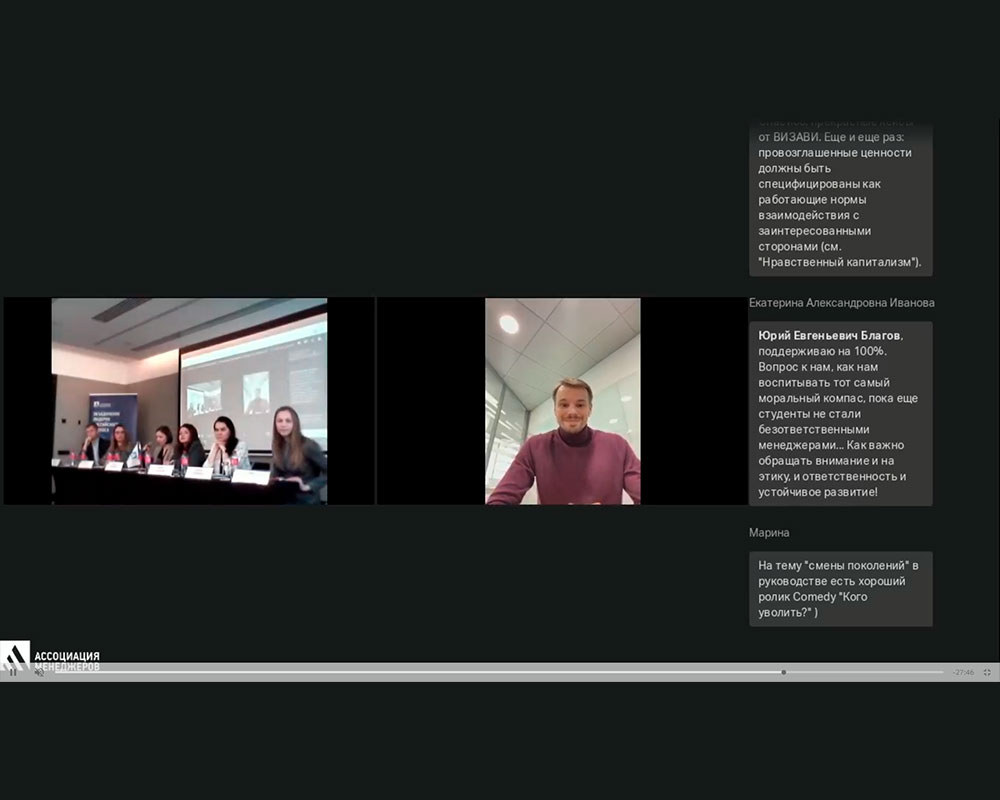This screenshot has height=800, width=1000.
Task: Click the bold mention Юрий Евгеньевич Благов
Action: pos(829,336)
